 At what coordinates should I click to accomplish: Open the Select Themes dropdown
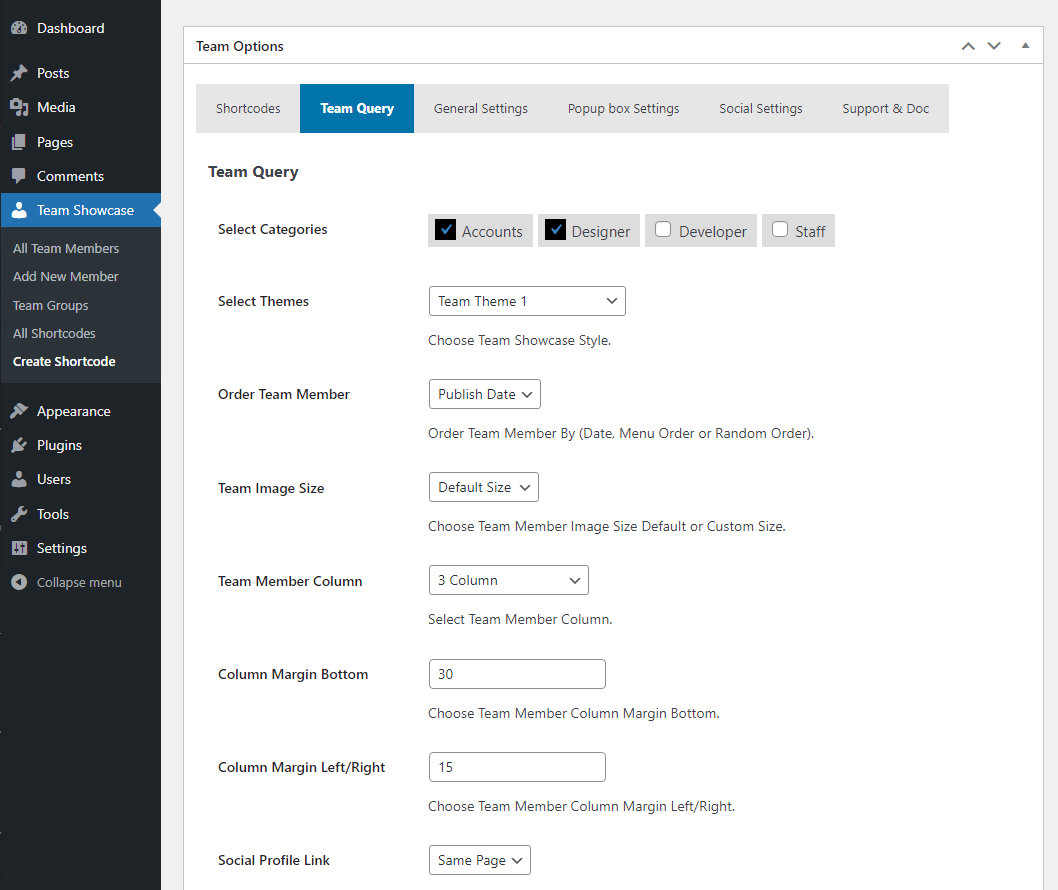(x=526, y=301)
